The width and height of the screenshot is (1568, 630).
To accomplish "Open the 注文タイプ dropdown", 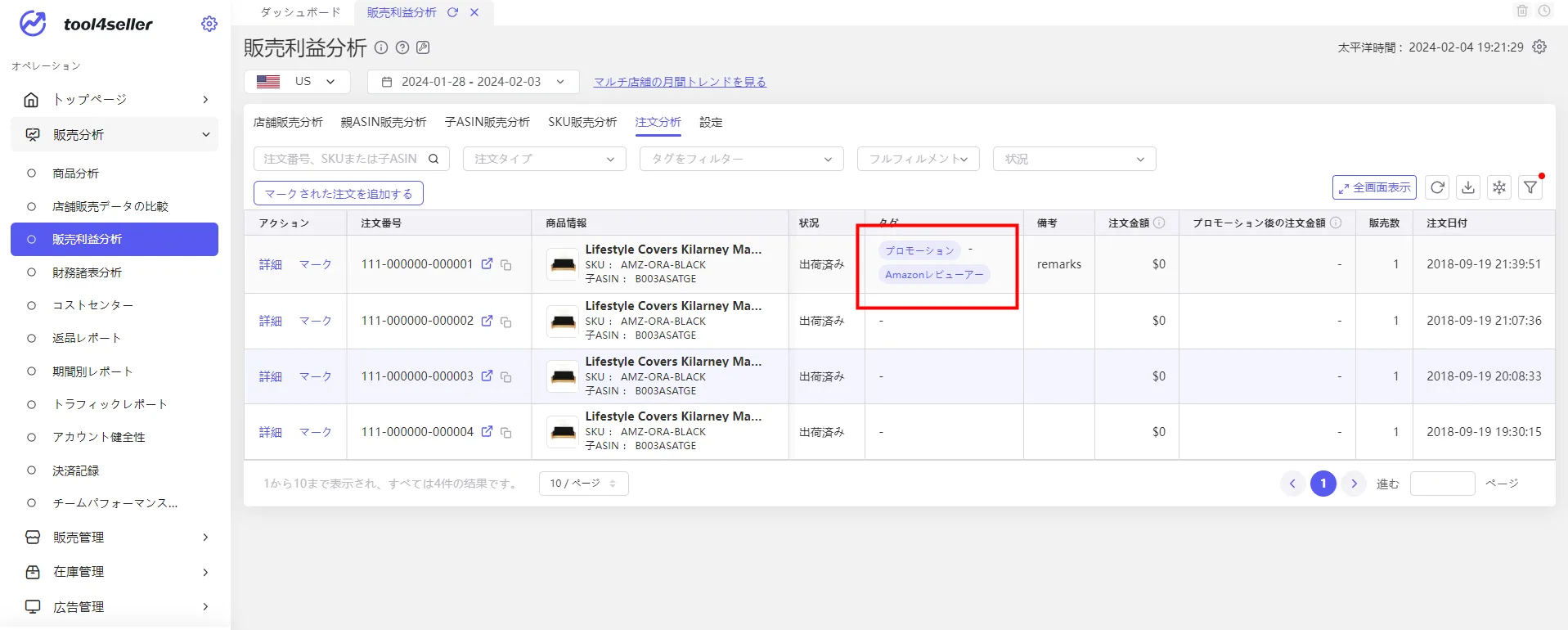I will coord(545,159).
